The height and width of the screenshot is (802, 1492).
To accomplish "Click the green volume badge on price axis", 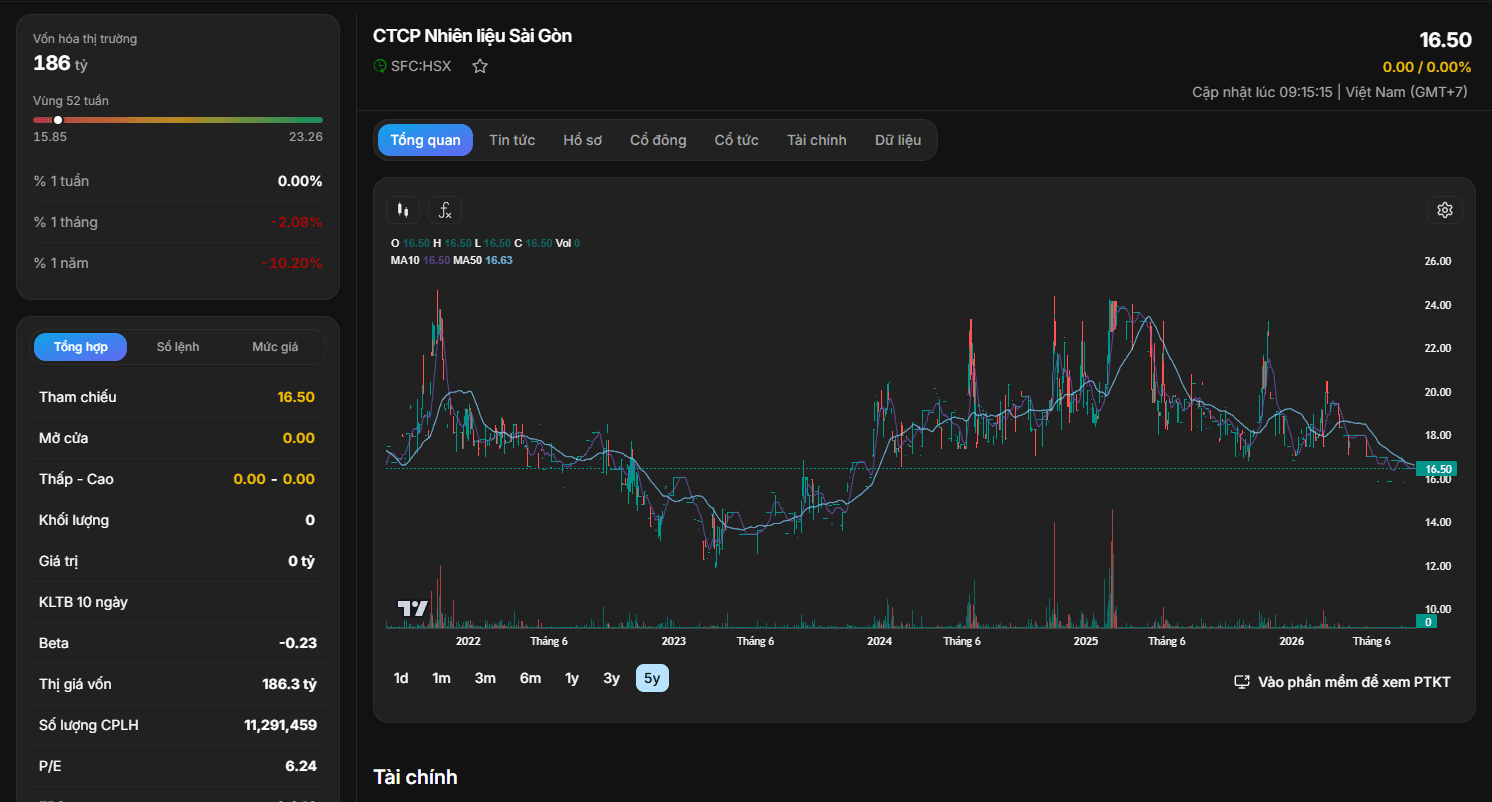I will 1428,621.
